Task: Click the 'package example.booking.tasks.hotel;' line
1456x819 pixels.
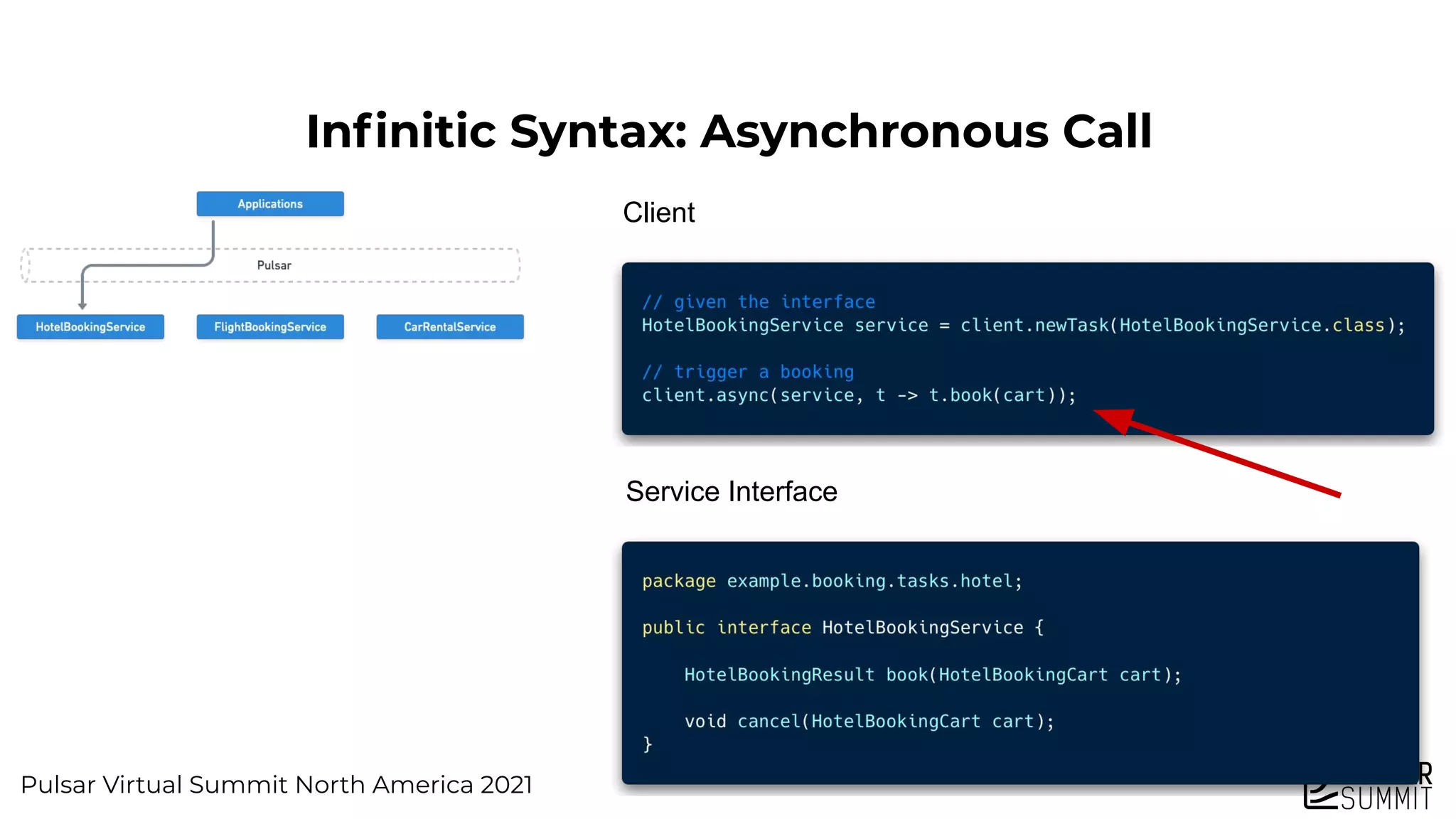Action: pyautogui.click(x=832, y=582)
